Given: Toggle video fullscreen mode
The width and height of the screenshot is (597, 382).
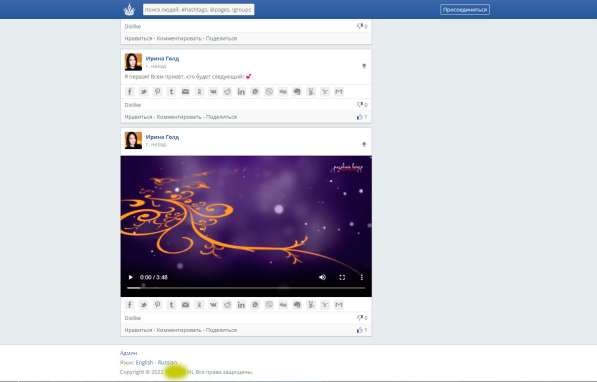Looking at the screenshot, I should [x=342, y=277].
